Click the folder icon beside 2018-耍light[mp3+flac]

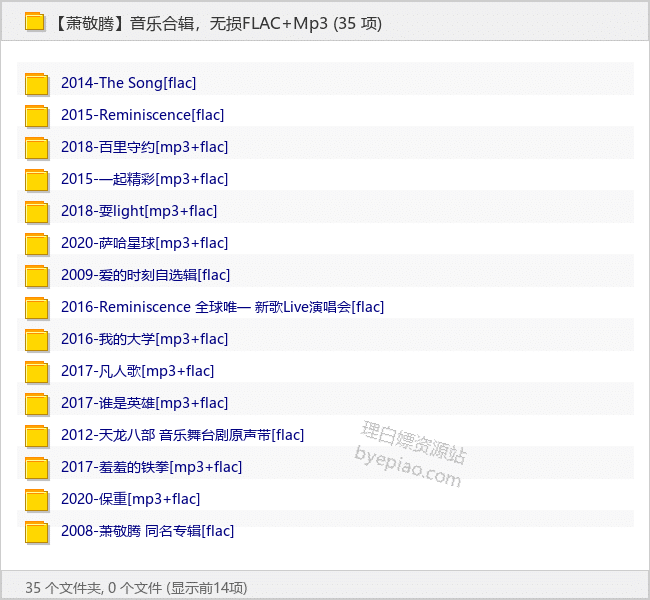point(37,212)
